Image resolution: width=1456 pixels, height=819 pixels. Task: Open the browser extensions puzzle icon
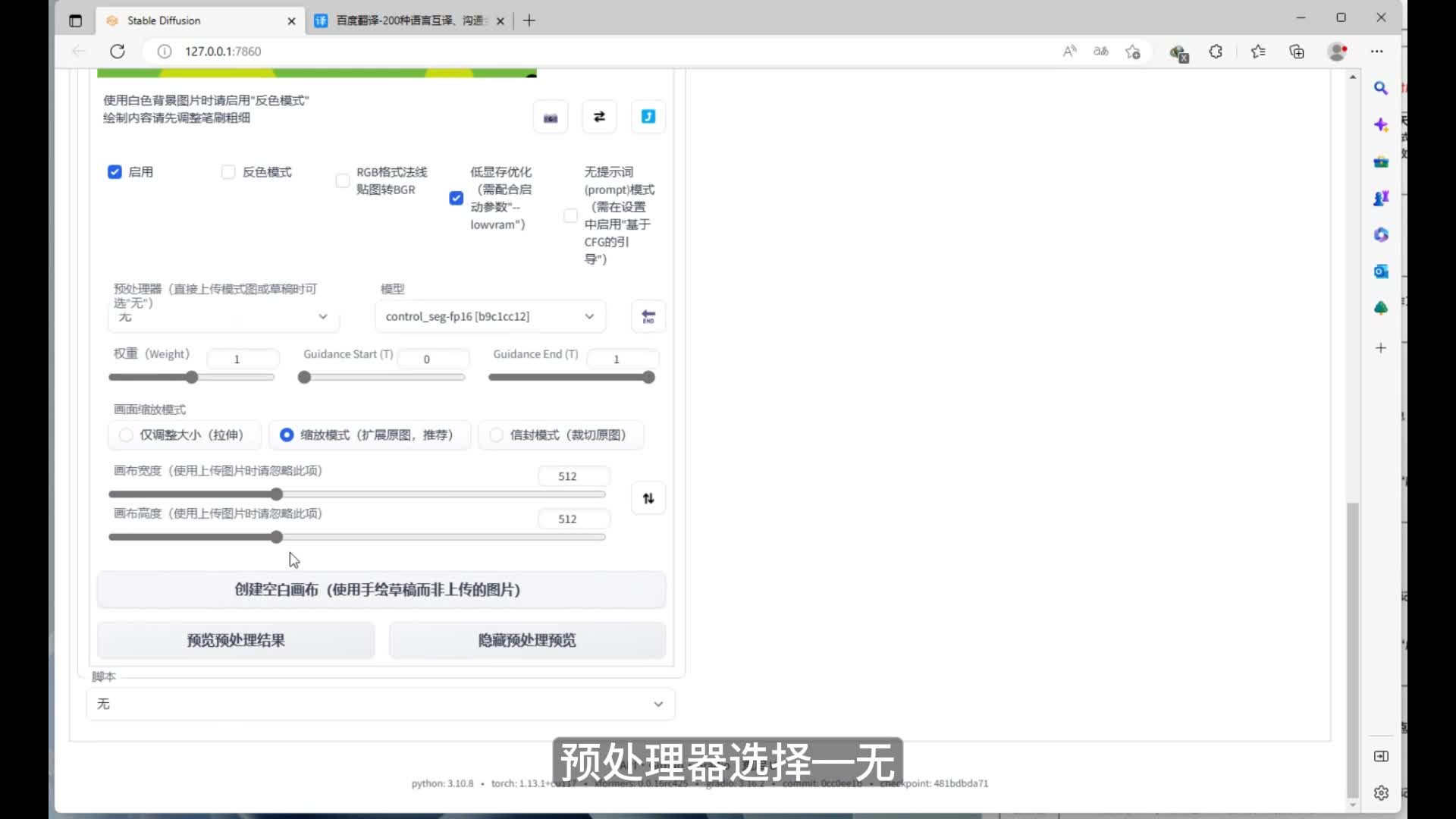click(1216, 52)
